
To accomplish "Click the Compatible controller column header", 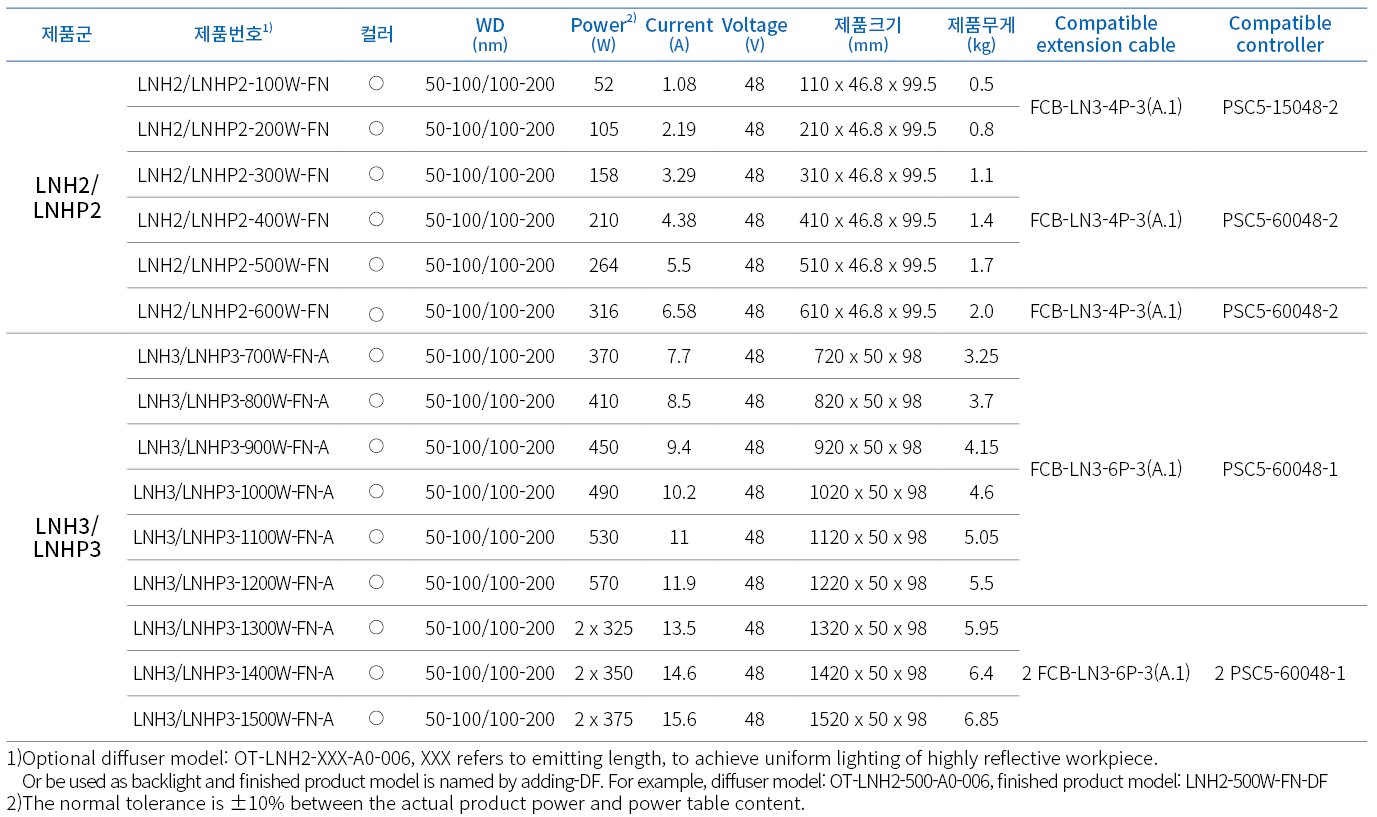I will [x=1280, y=34].
